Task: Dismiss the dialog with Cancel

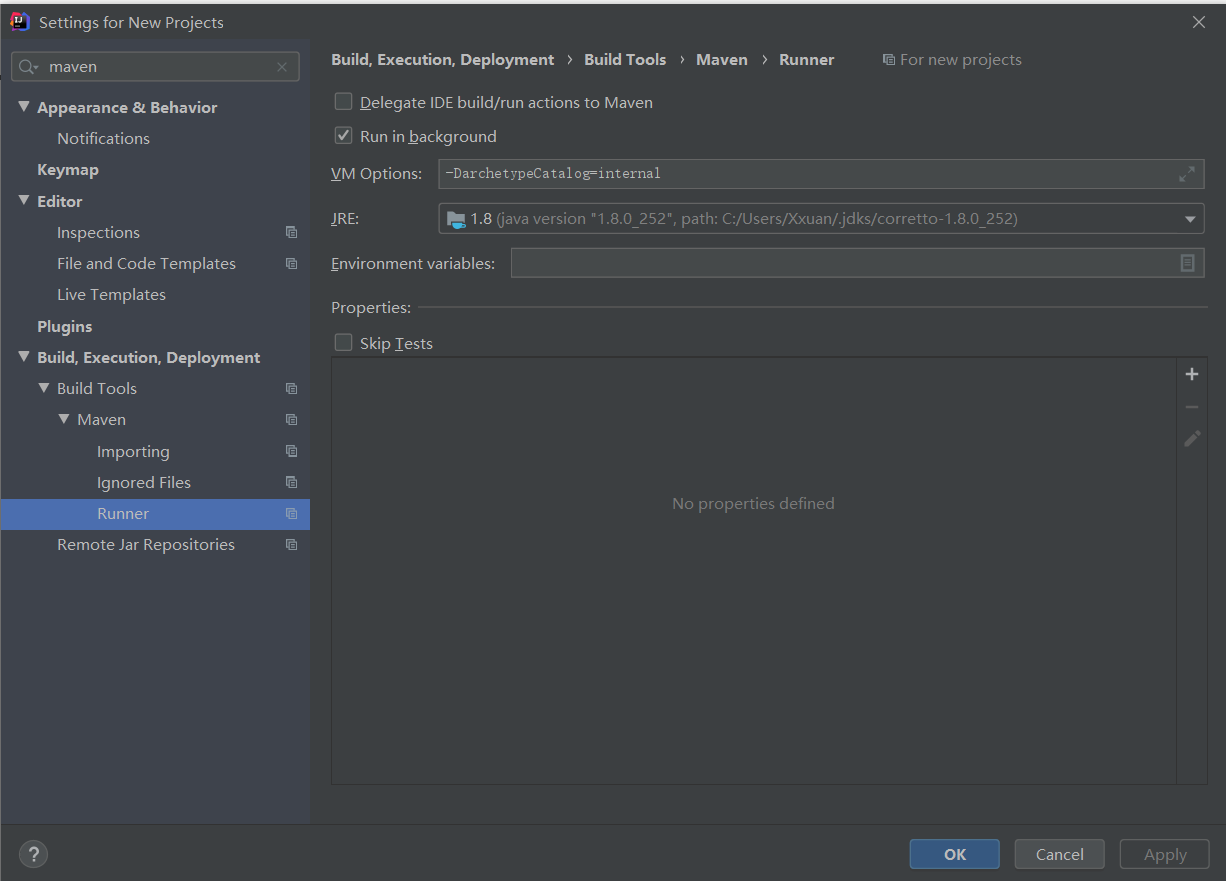Action: coord(1060,854)
